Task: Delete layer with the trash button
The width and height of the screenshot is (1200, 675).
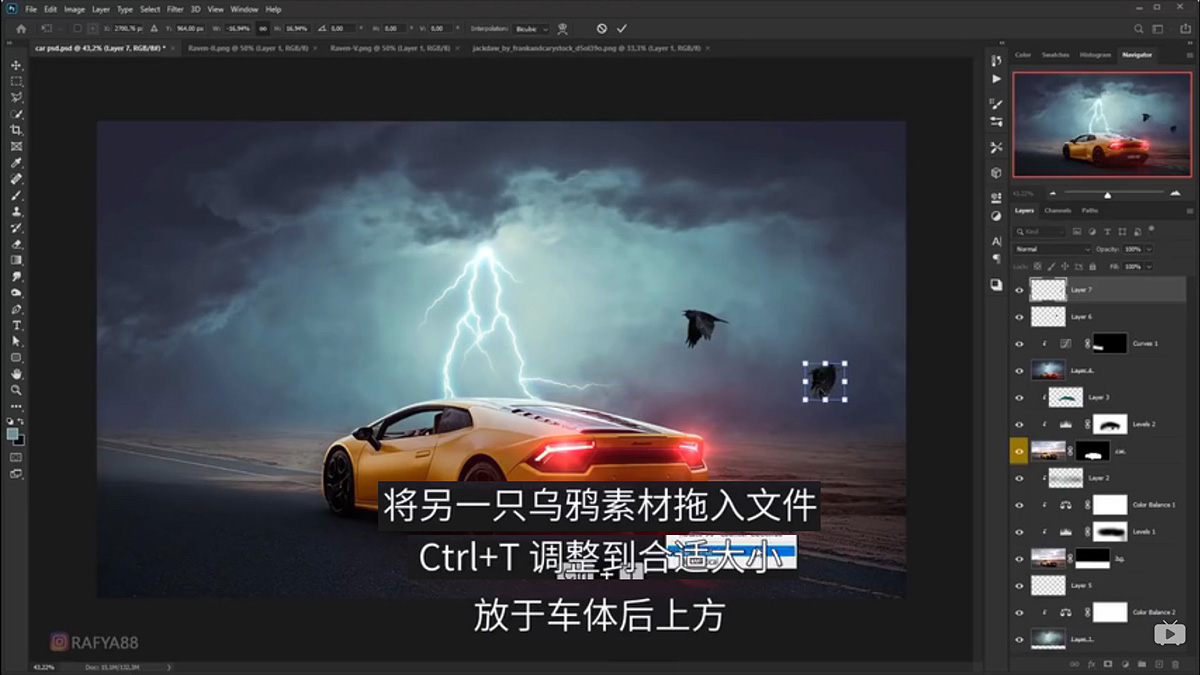Action: [1175, 664]
